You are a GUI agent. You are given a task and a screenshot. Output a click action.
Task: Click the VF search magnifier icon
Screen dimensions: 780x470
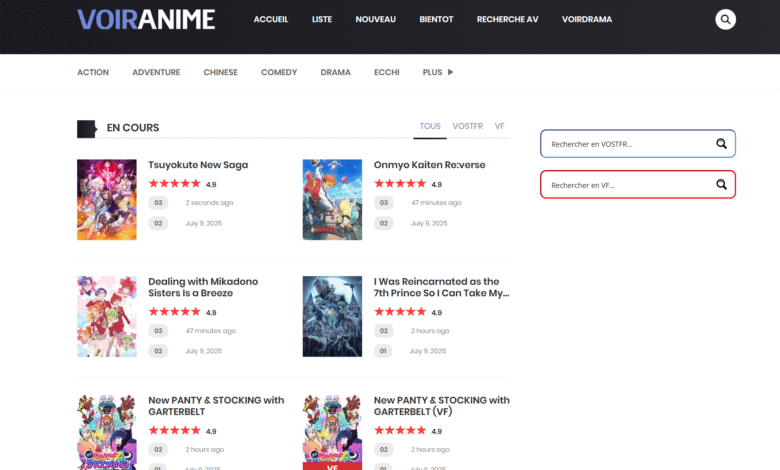pyautogui.click(x=721, y=185)
